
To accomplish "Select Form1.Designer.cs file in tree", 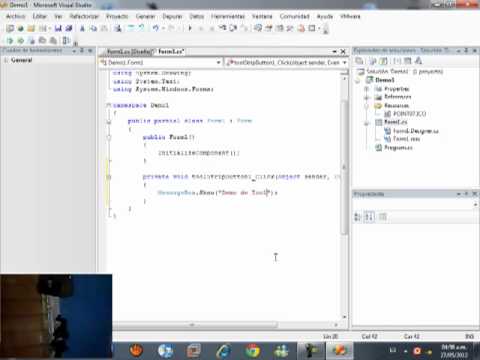I will click(416, 131).
